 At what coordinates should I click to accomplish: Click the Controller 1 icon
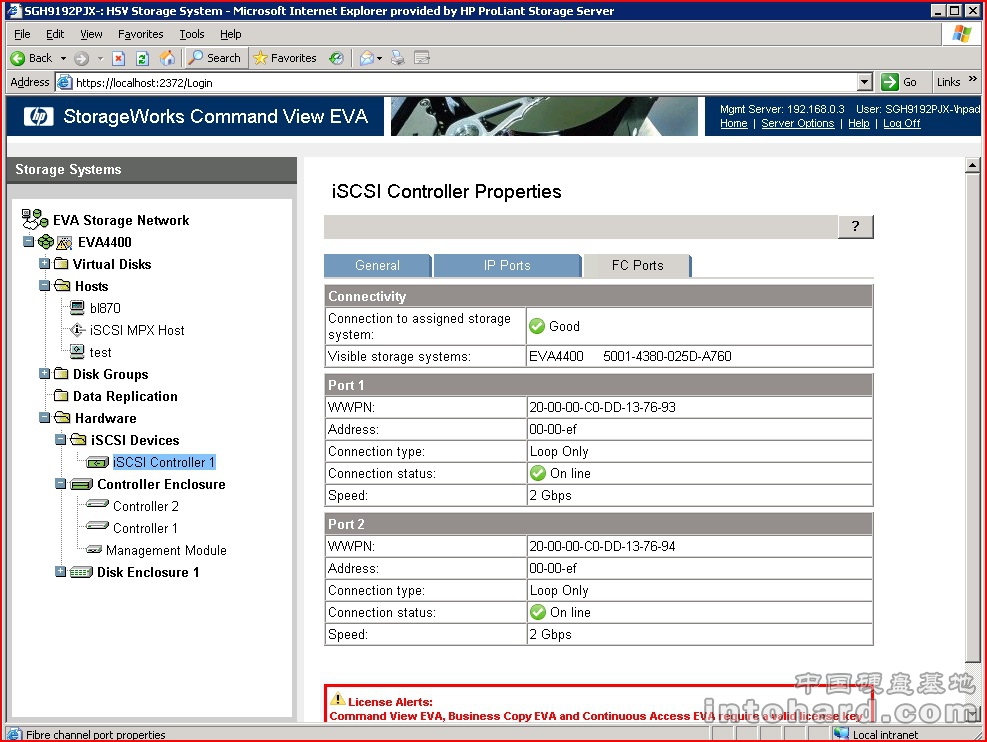click(x=97, y=526)
